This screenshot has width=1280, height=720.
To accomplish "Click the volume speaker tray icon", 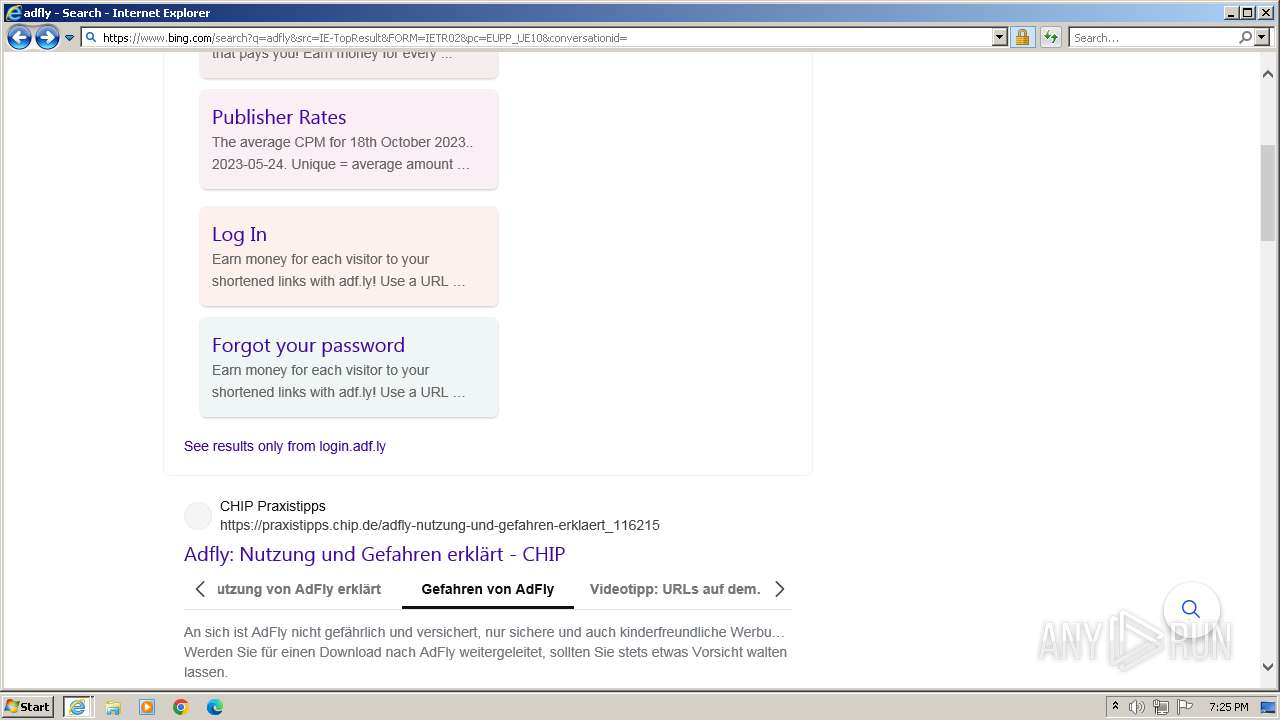I will (1137, 707).
